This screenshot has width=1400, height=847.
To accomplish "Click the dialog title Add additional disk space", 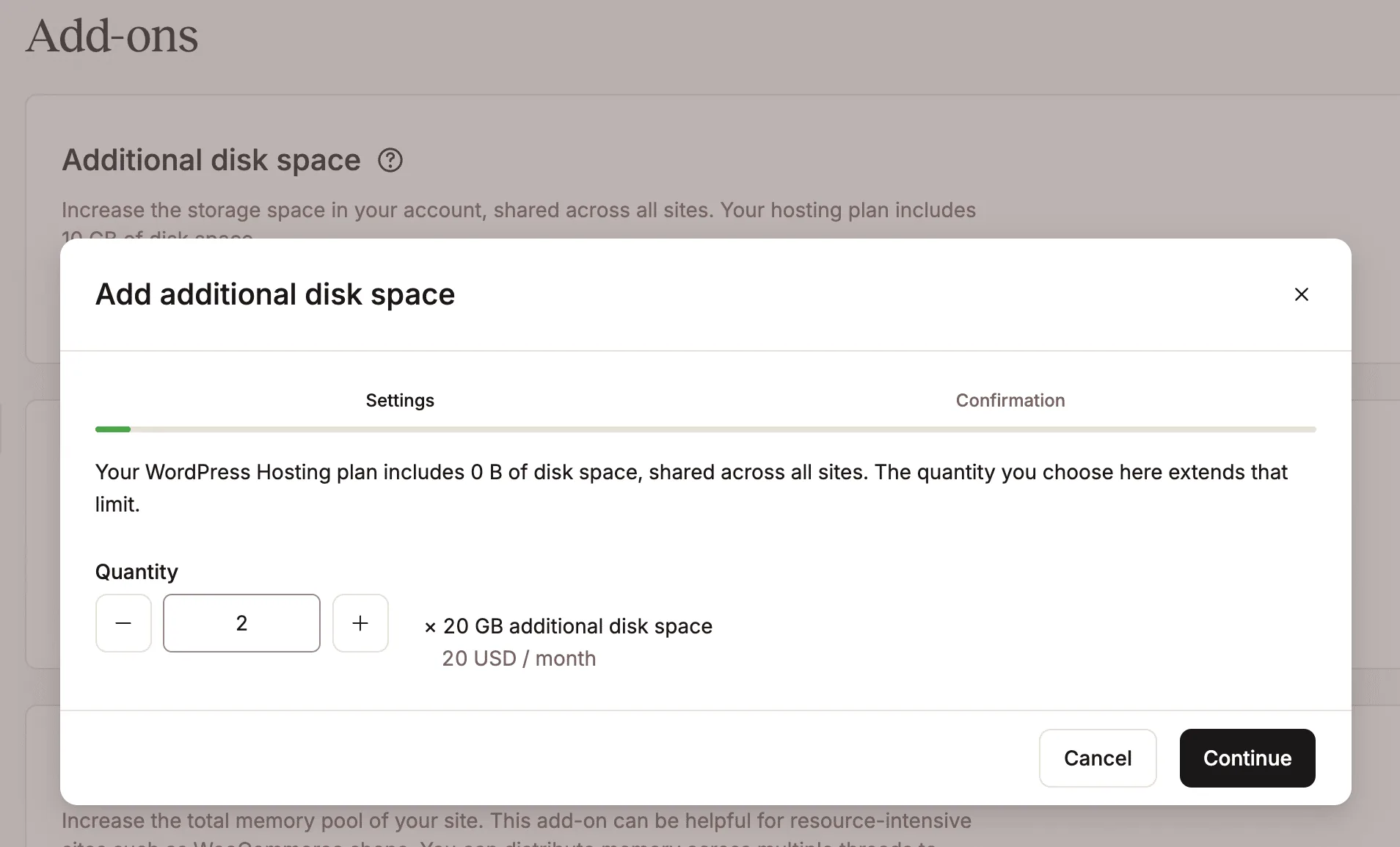I will (x=275, y=294).
